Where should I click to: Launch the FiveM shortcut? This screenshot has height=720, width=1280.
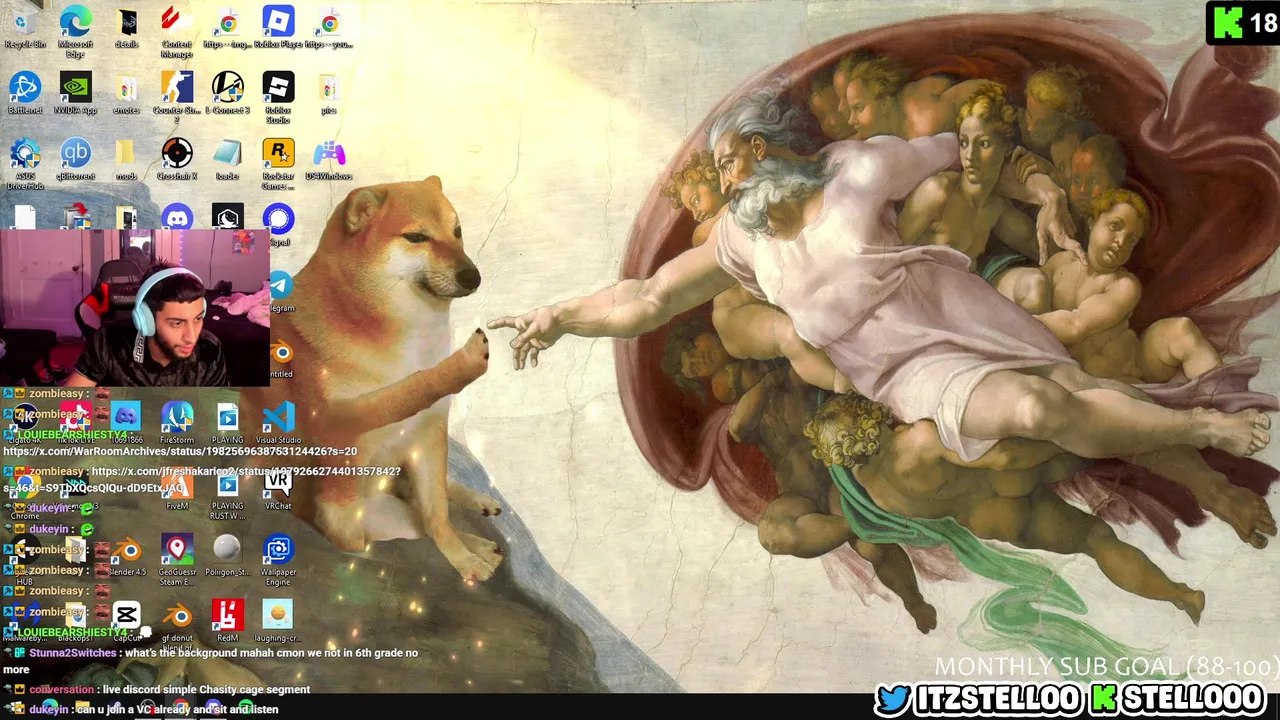177,489
